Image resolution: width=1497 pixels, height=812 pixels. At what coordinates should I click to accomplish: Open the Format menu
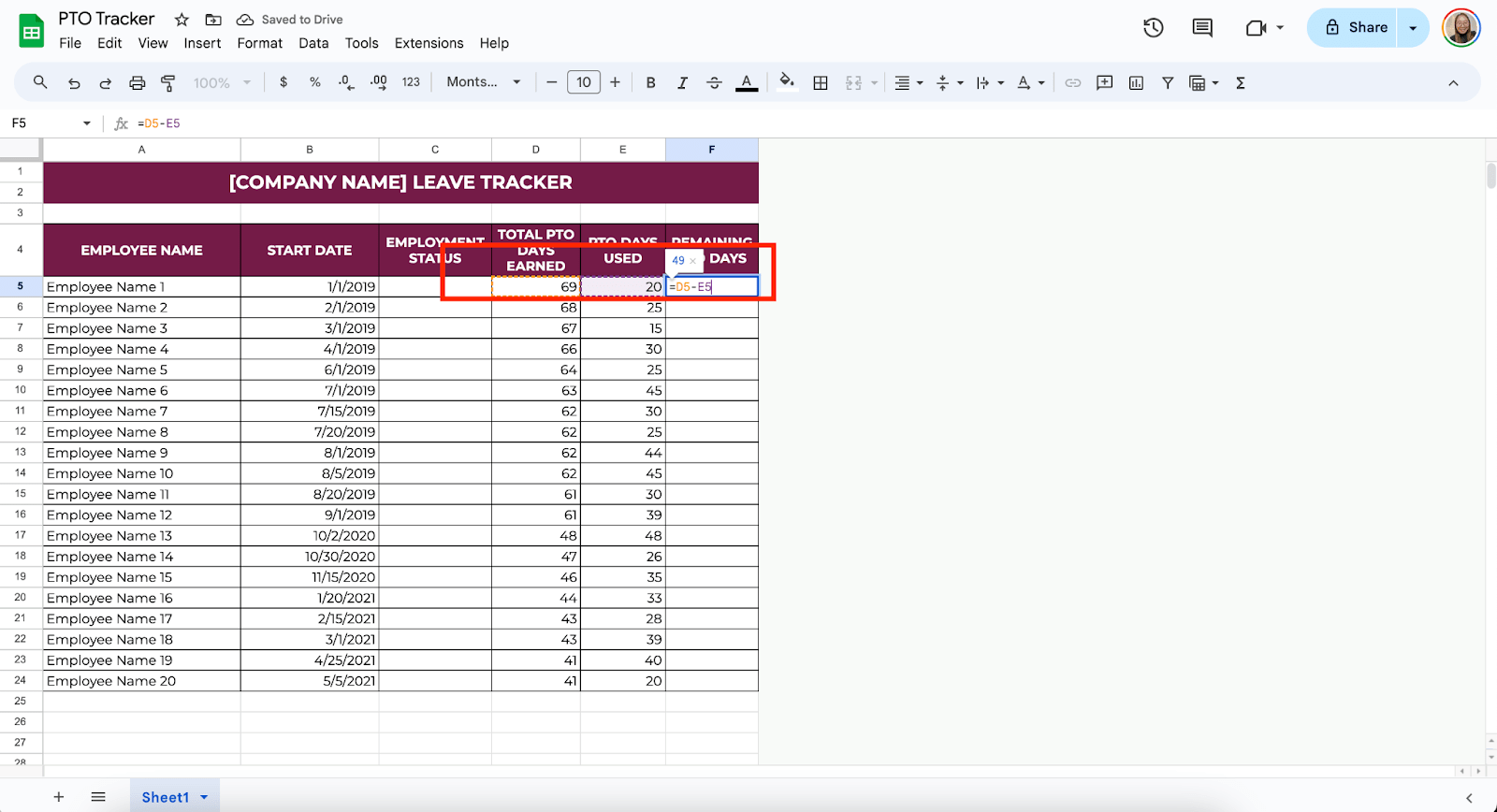259,43
